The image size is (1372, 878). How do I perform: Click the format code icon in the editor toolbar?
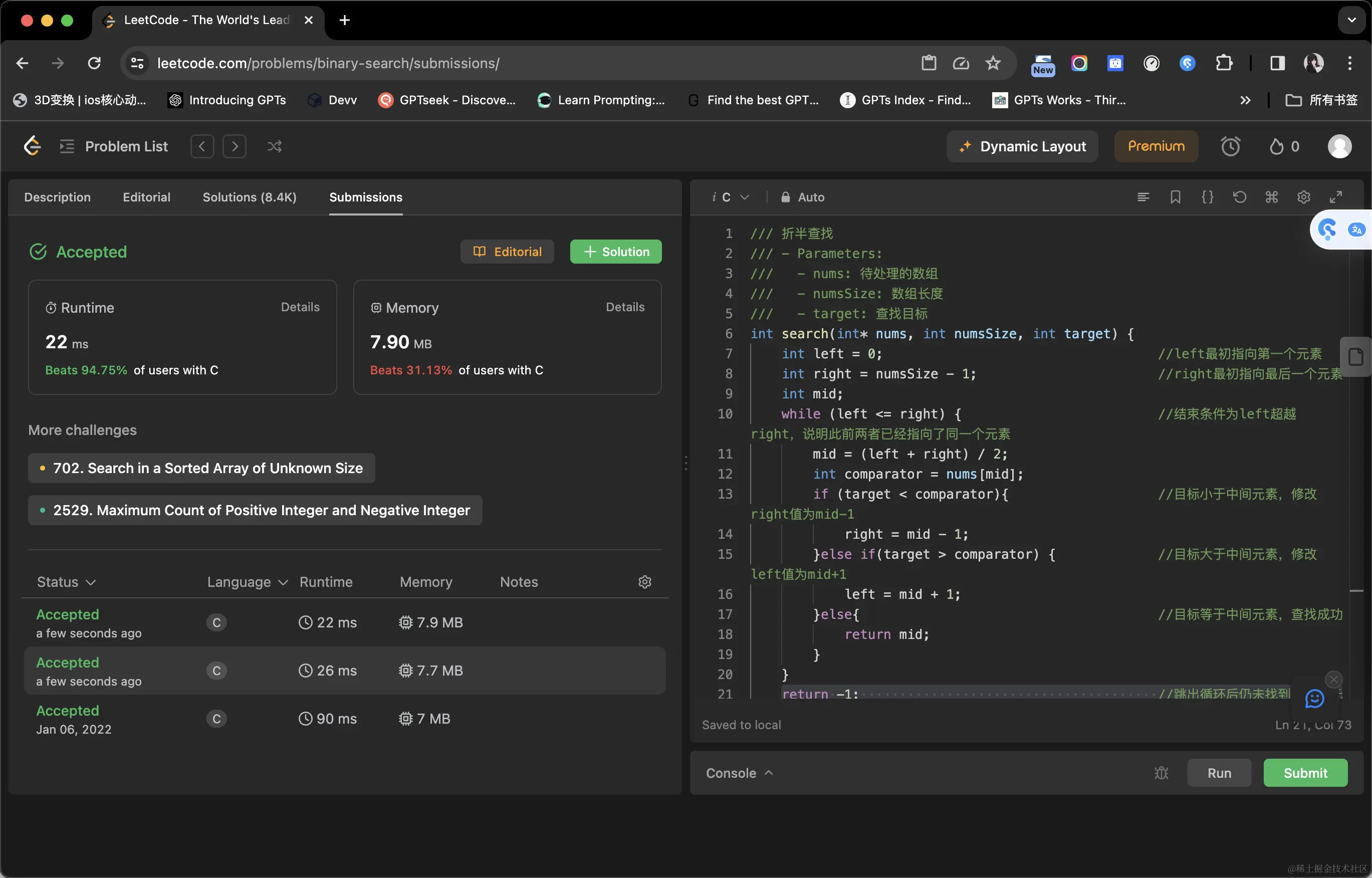click(1143, 197)
